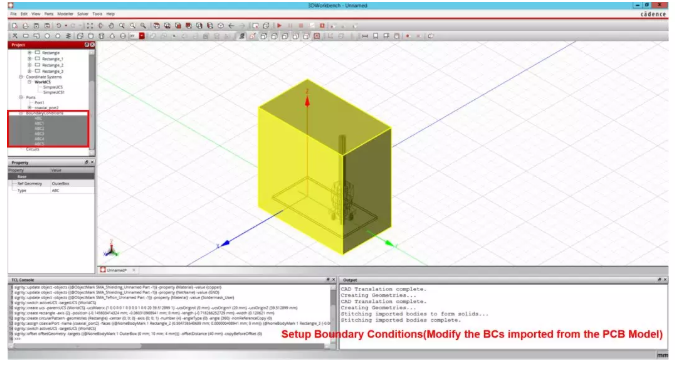
Task: Click the Ref Geometry value OuterBox
Action: tap(61, 184)
